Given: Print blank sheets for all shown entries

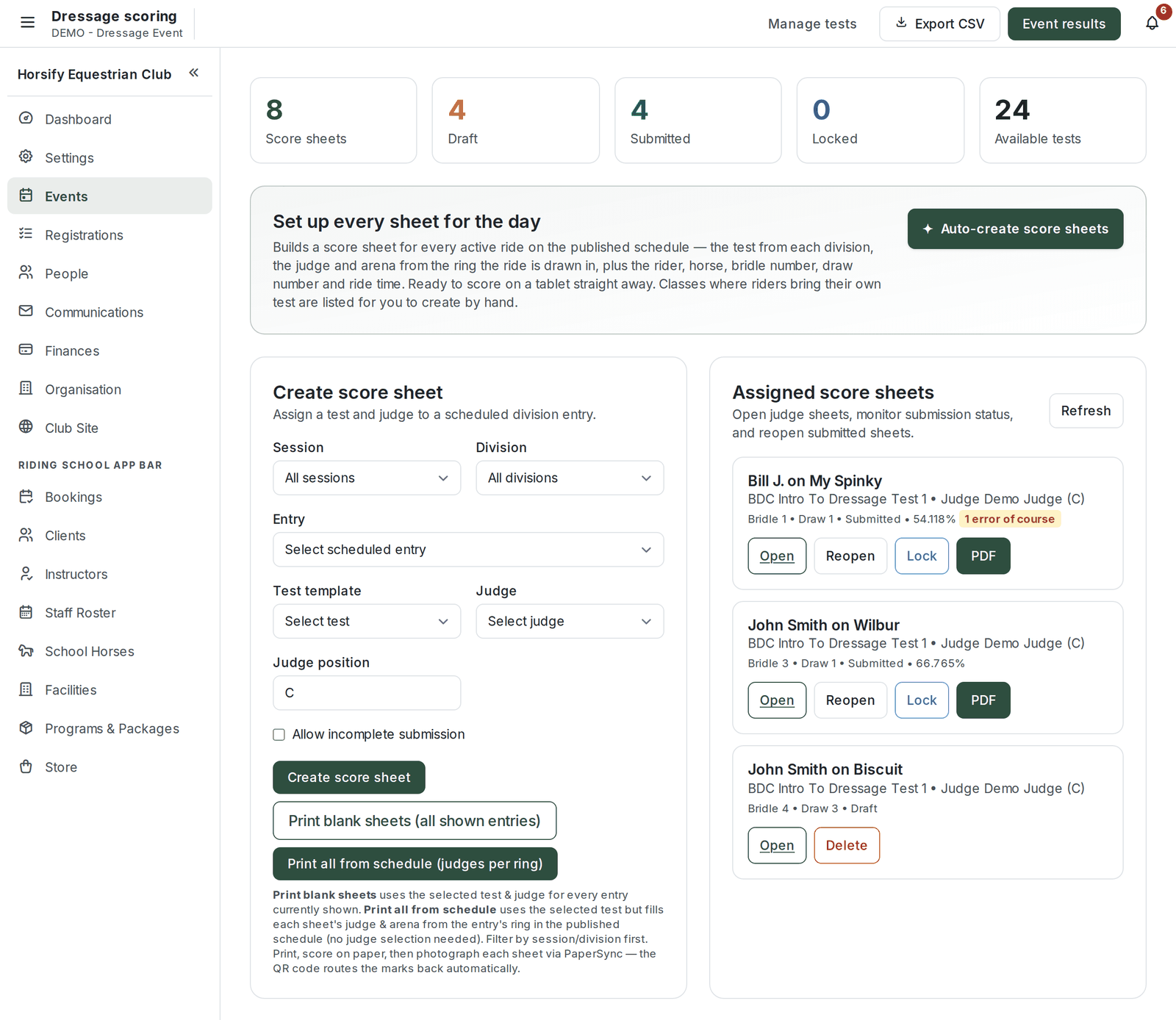Looking at the screenshot, I should point(415,821).
